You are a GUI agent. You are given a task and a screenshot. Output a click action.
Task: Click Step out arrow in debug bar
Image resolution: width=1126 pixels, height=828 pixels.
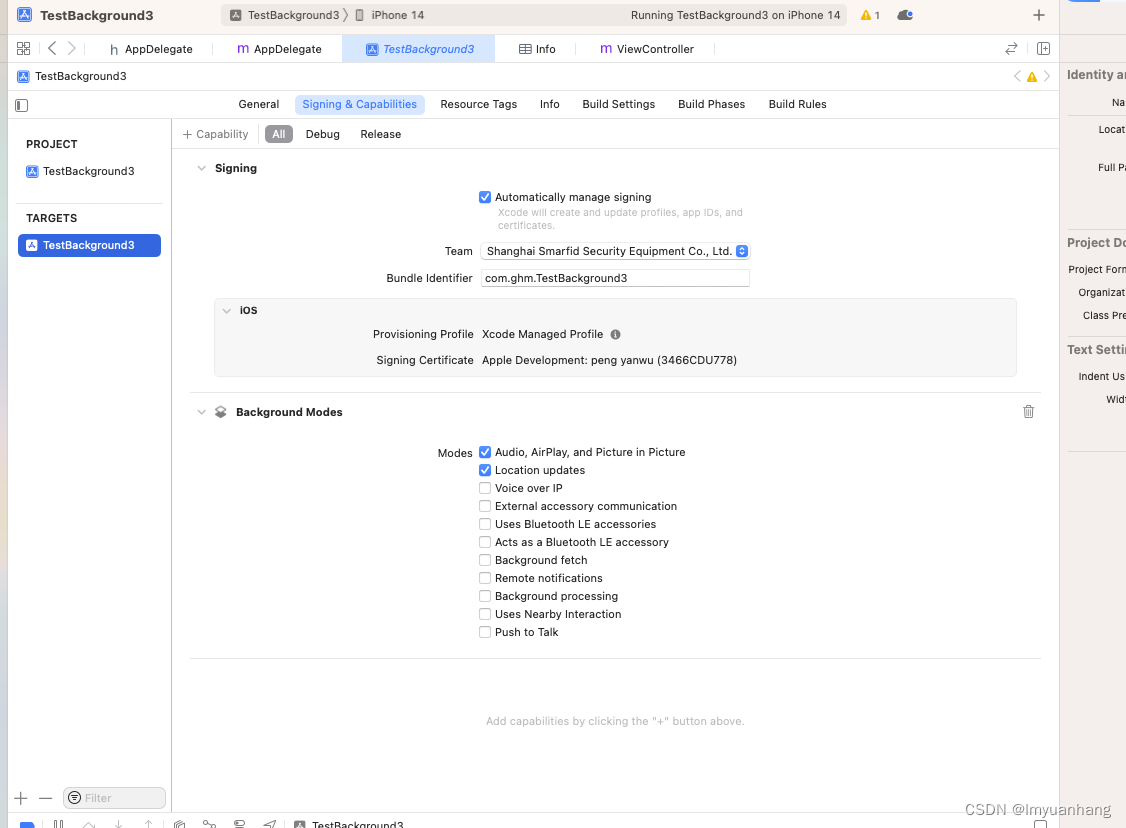(x=149, y=824)
